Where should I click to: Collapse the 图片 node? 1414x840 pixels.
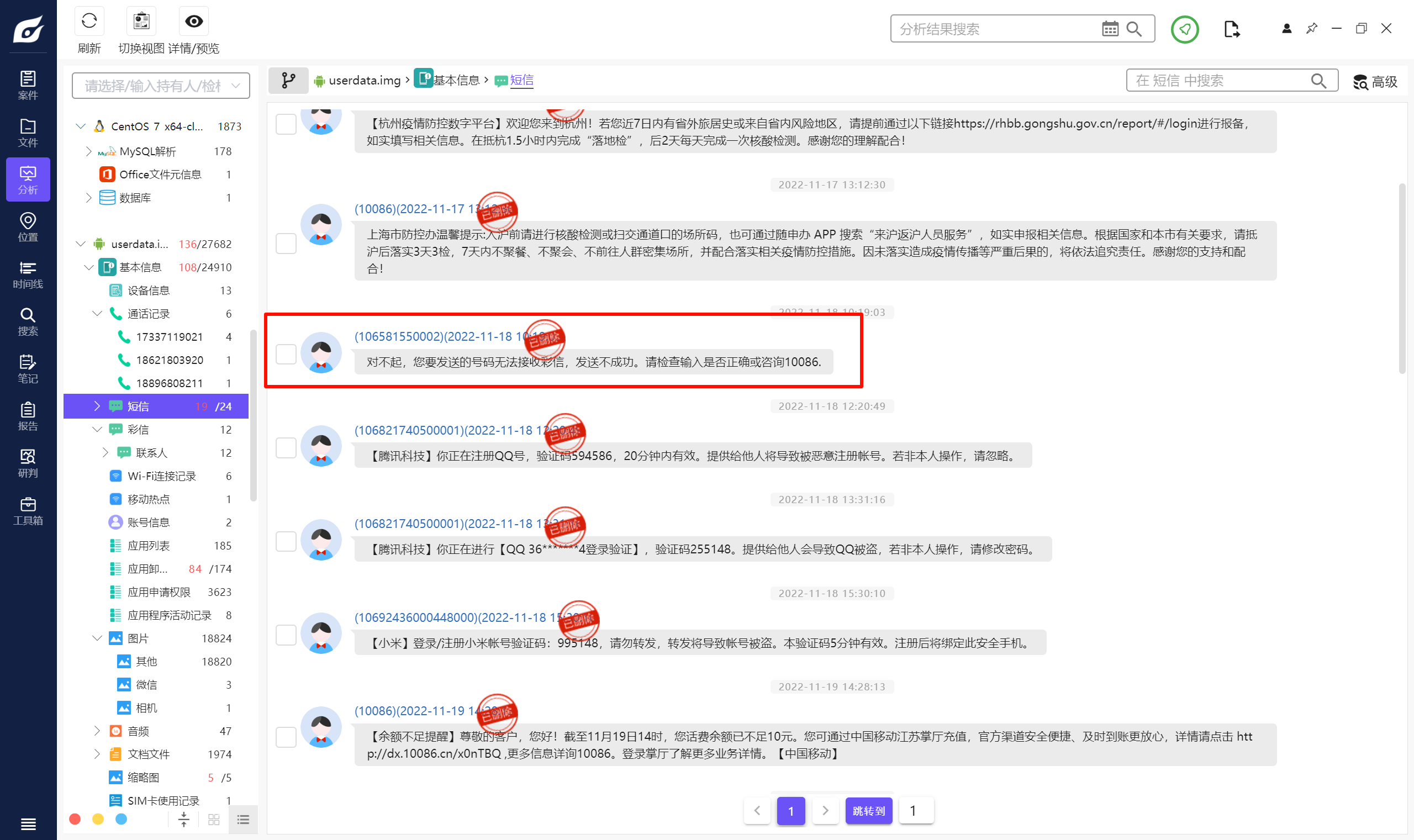tap(97, 638)
